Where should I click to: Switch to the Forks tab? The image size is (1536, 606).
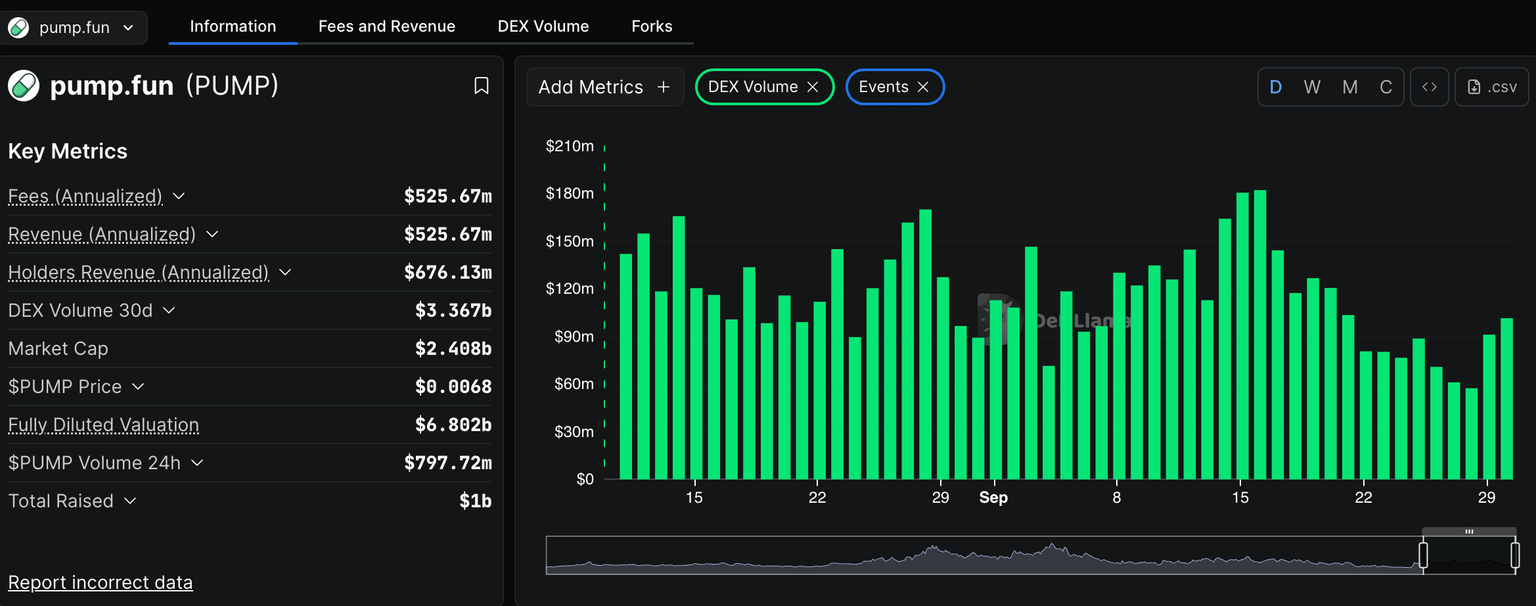651,26
